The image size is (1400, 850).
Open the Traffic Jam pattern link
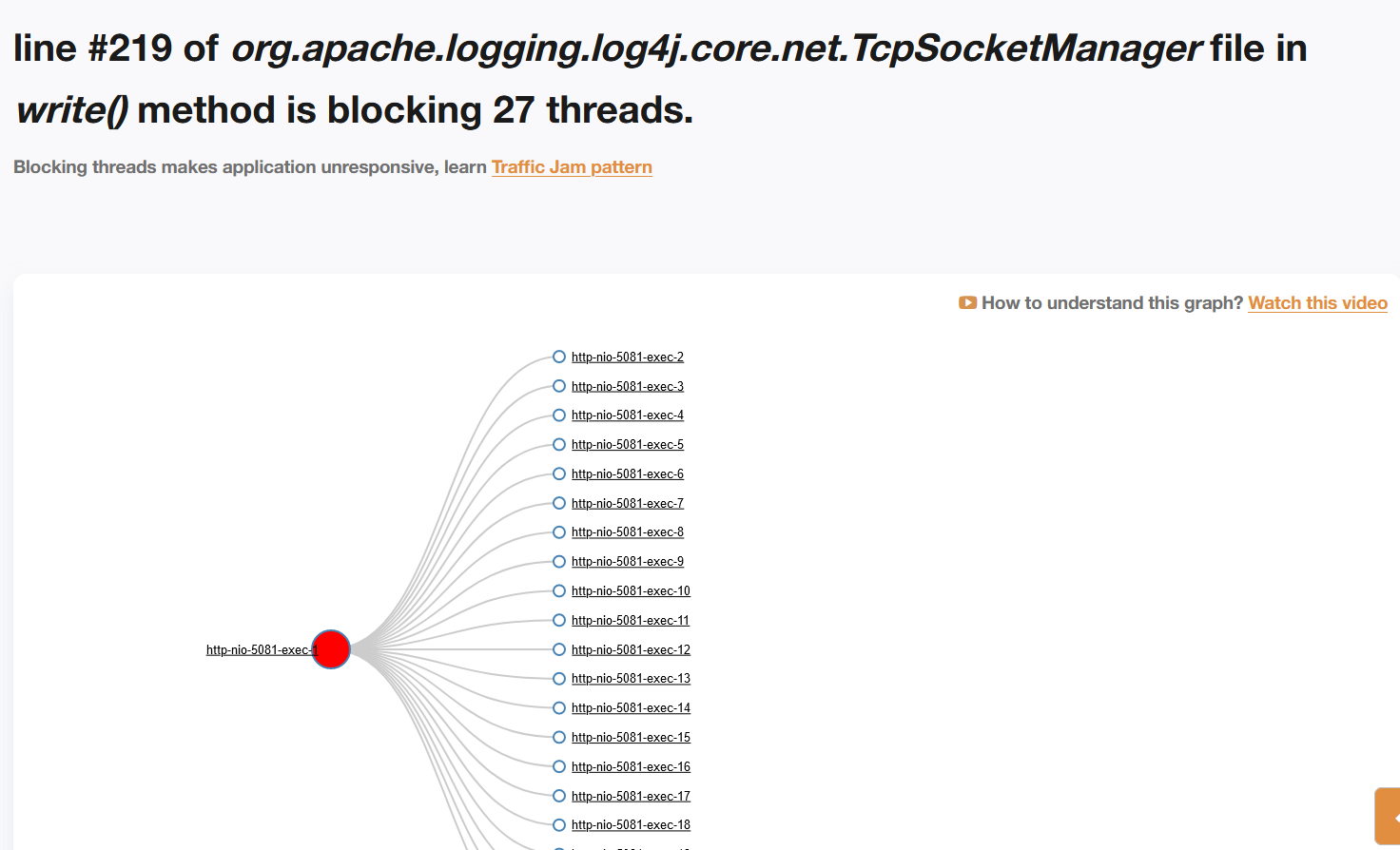coord(572,167)
